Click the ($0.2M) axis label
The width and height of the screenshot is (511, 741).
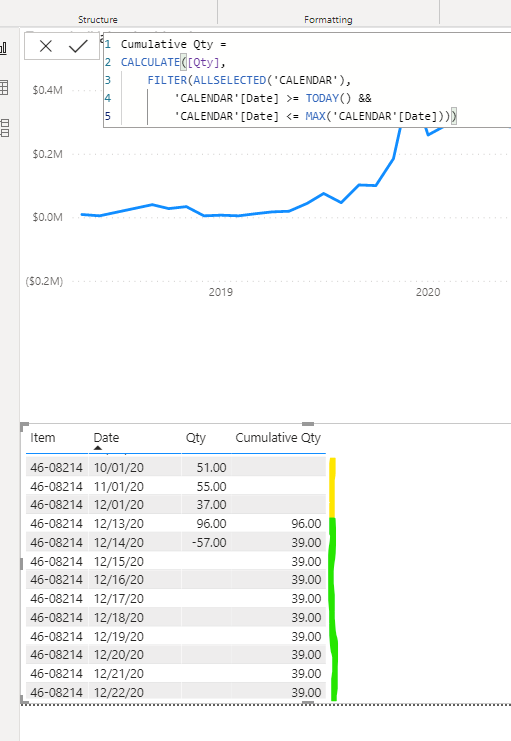(x=44, y=282)
